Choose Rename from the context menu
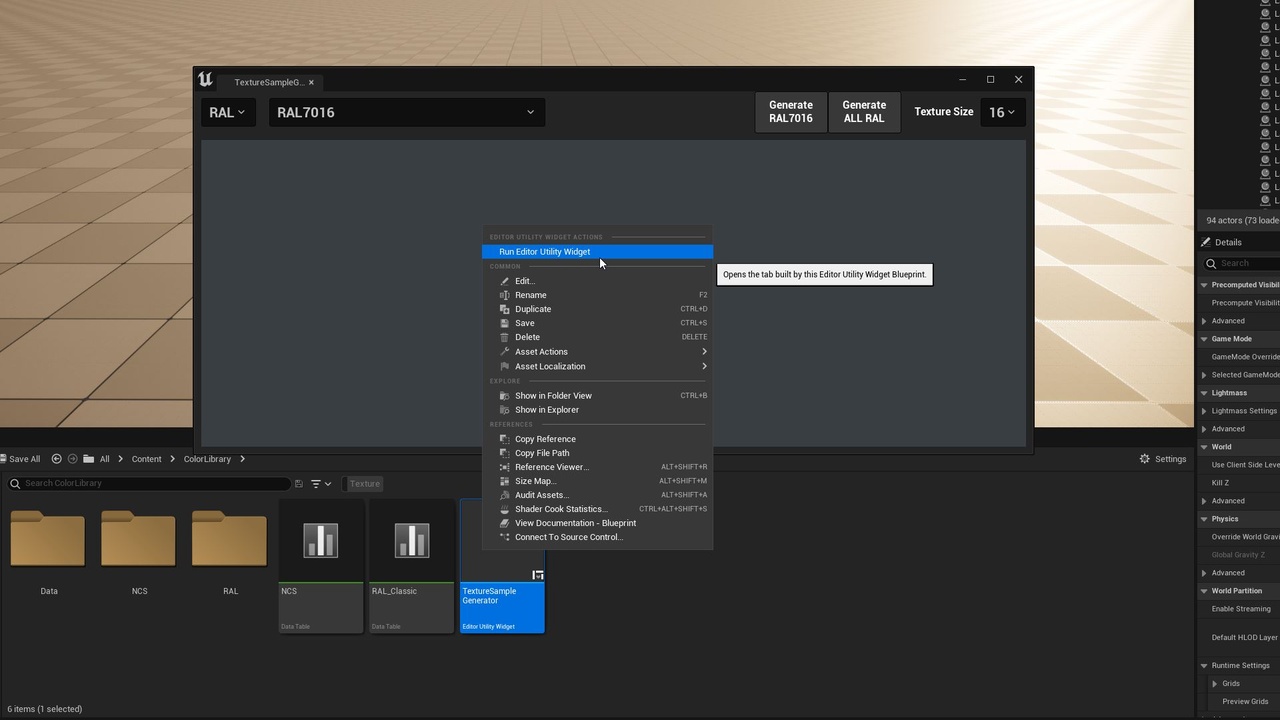This screenshot has width=1280, height=720. click(x=597, y=295)
